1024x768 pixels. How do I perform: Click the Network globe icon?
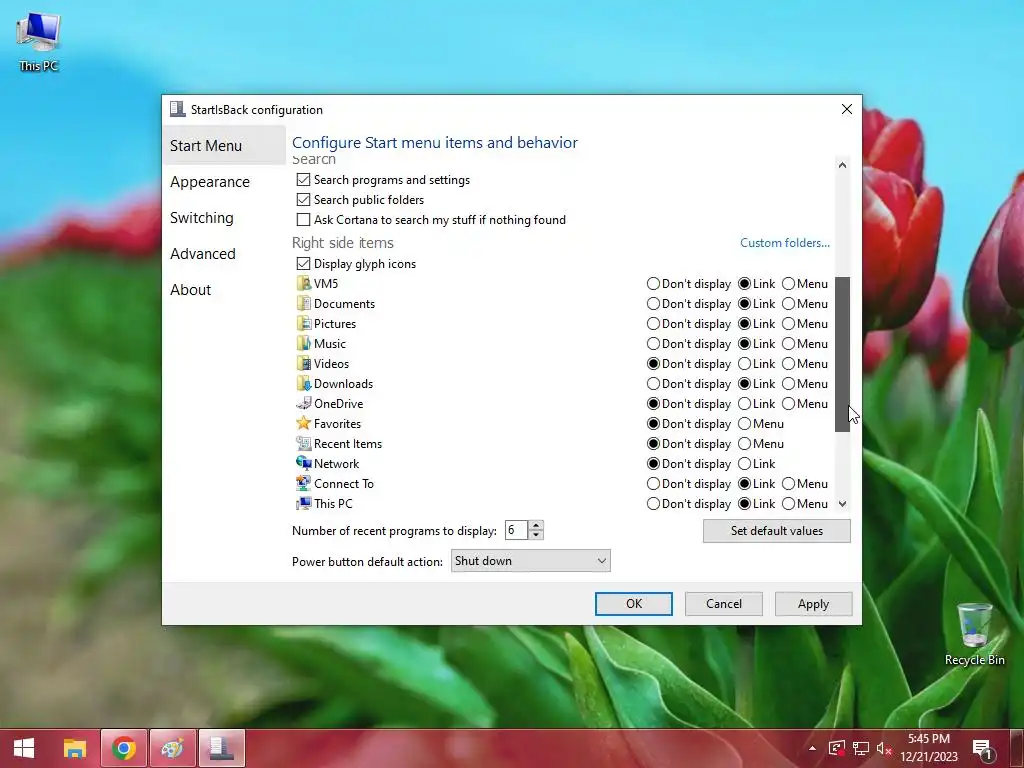click(303, 464)
